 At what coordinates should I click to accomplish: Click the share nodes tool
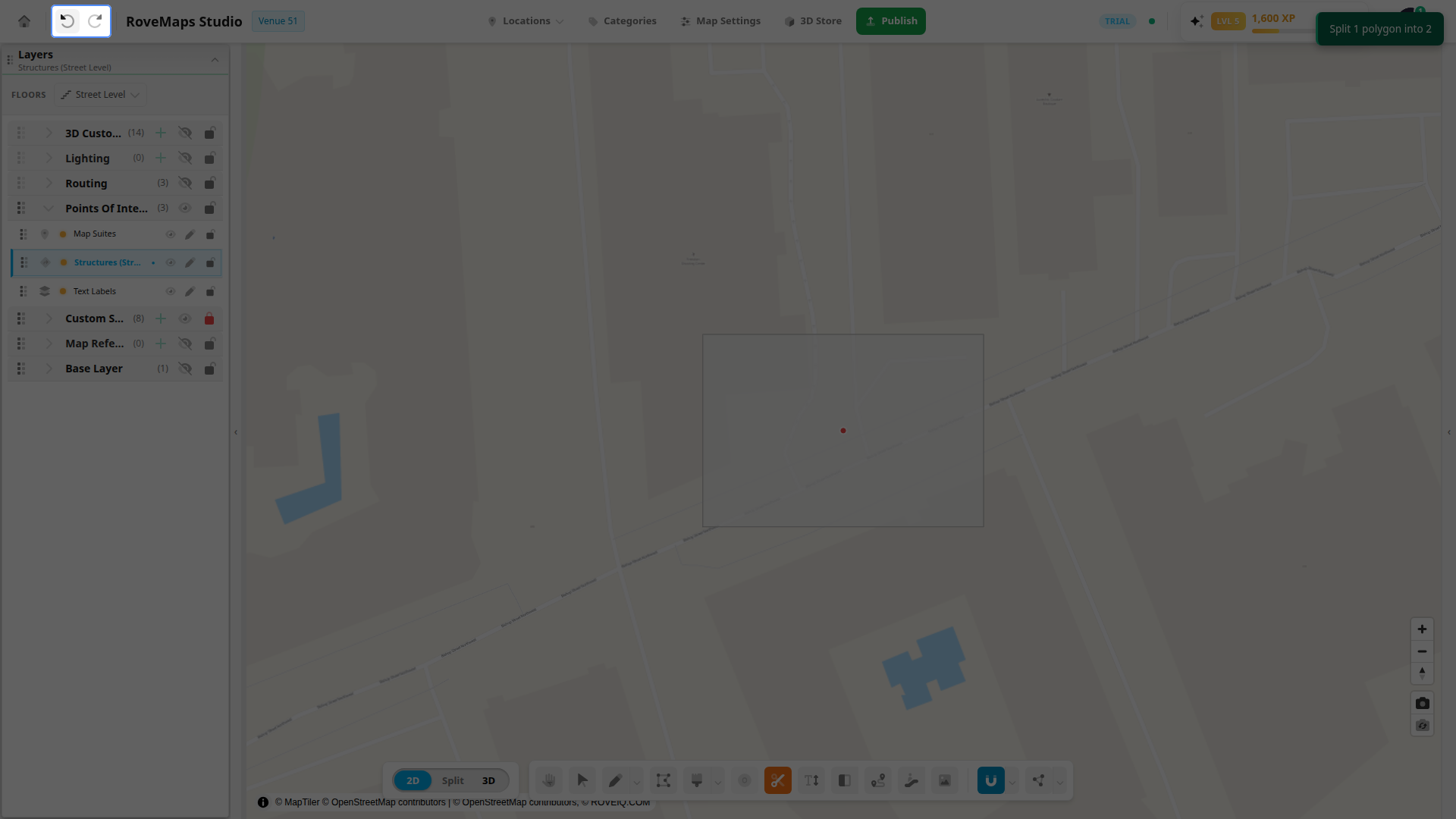coord(1039,780)
